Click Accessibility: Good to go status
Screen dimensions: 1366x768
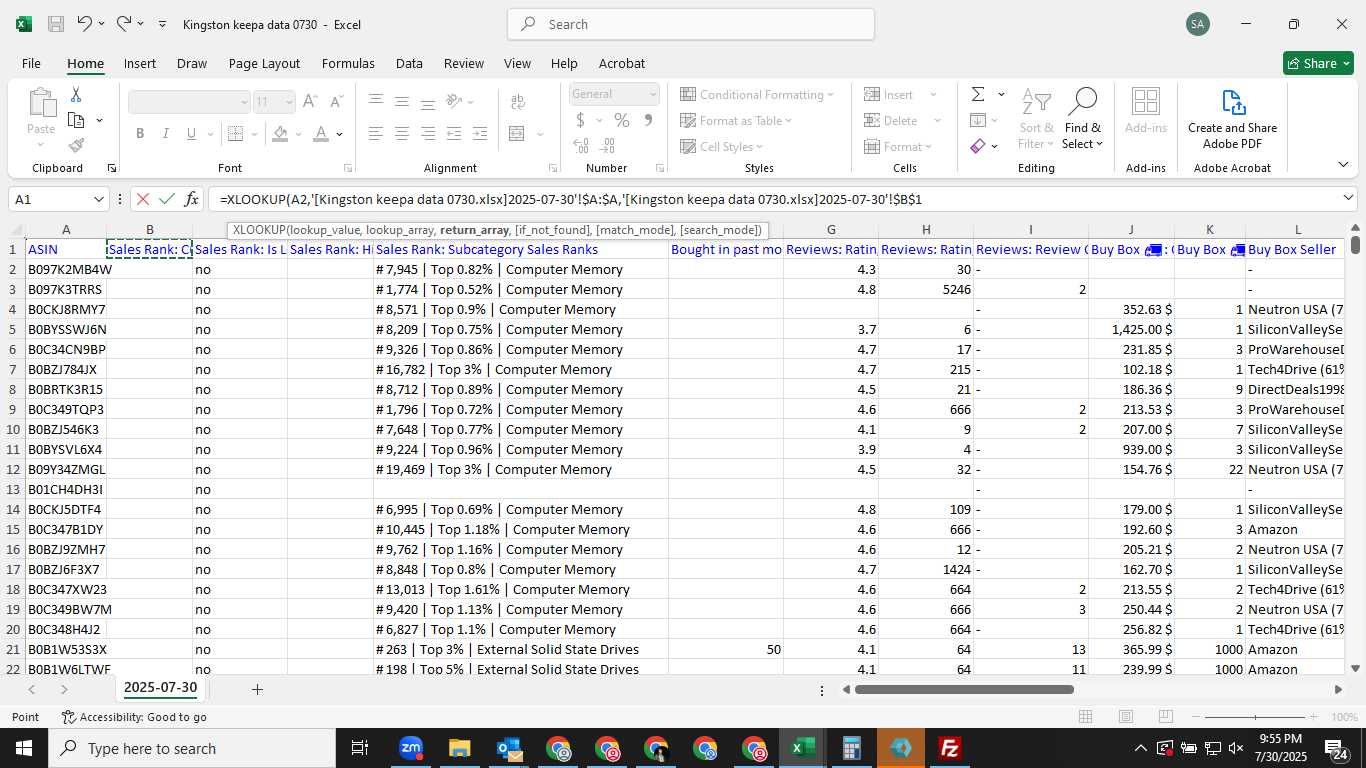134,717
